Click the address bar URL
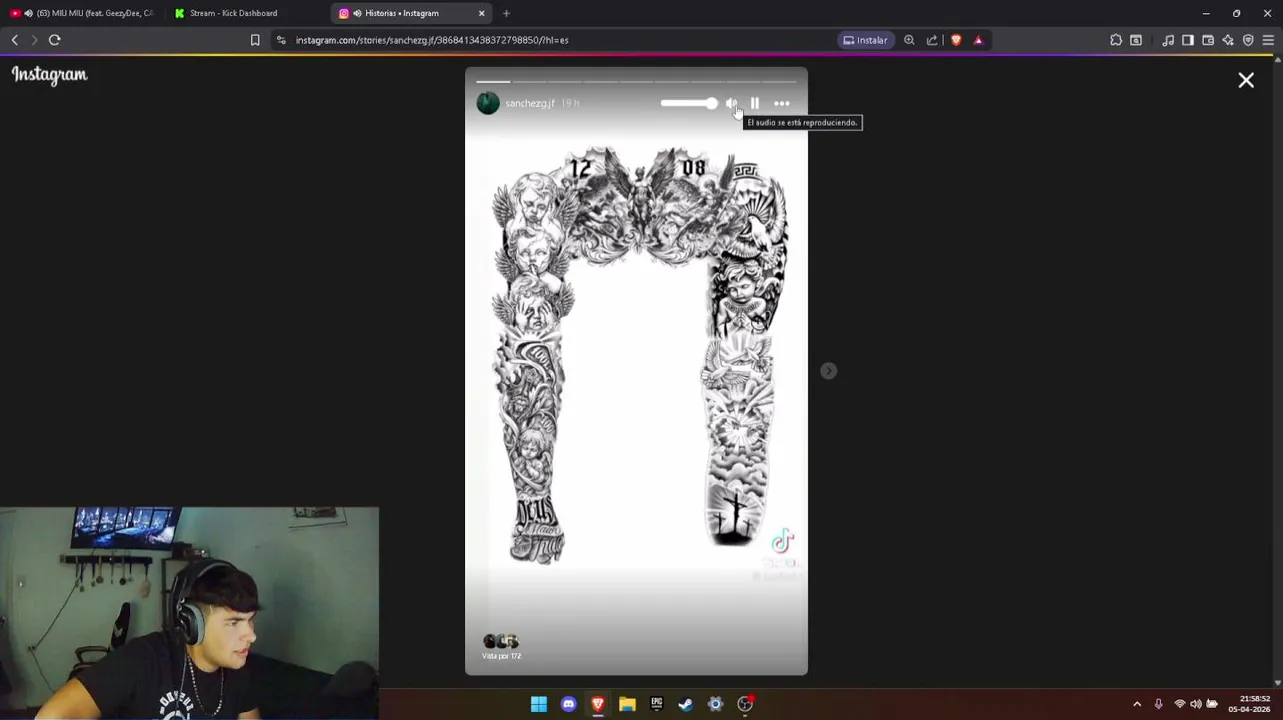1283x720 pixels. pyautogui.click(x=432, y=40)
